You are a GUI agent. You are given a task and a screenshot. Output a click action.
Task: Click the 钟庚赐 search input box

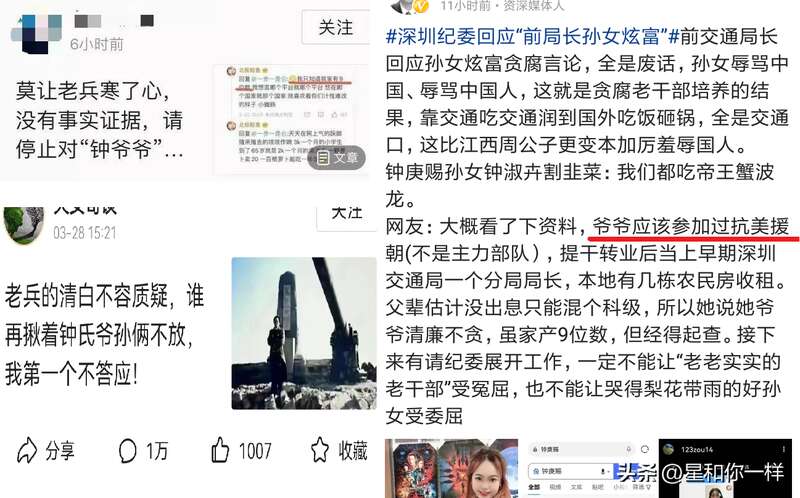coord(569,471)
